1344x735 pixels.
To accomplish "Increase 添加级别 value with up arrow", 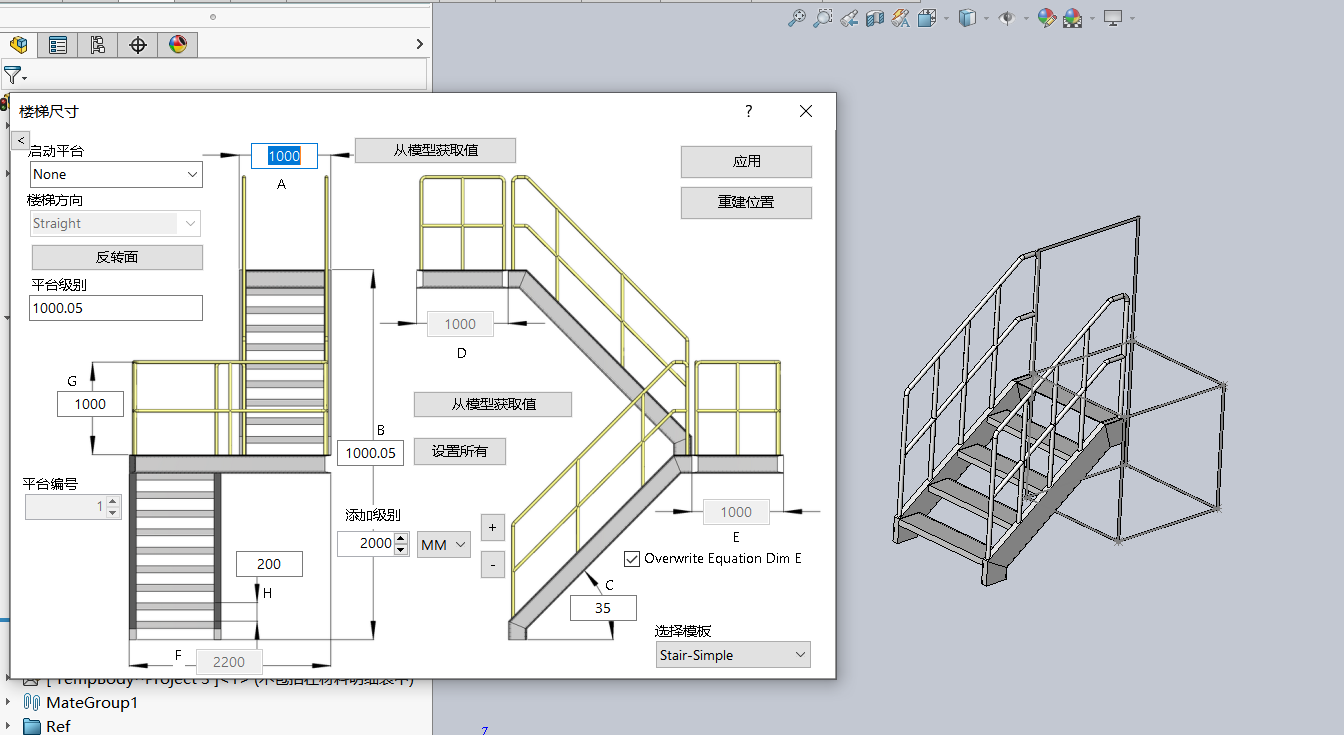I will click(402, 539).
